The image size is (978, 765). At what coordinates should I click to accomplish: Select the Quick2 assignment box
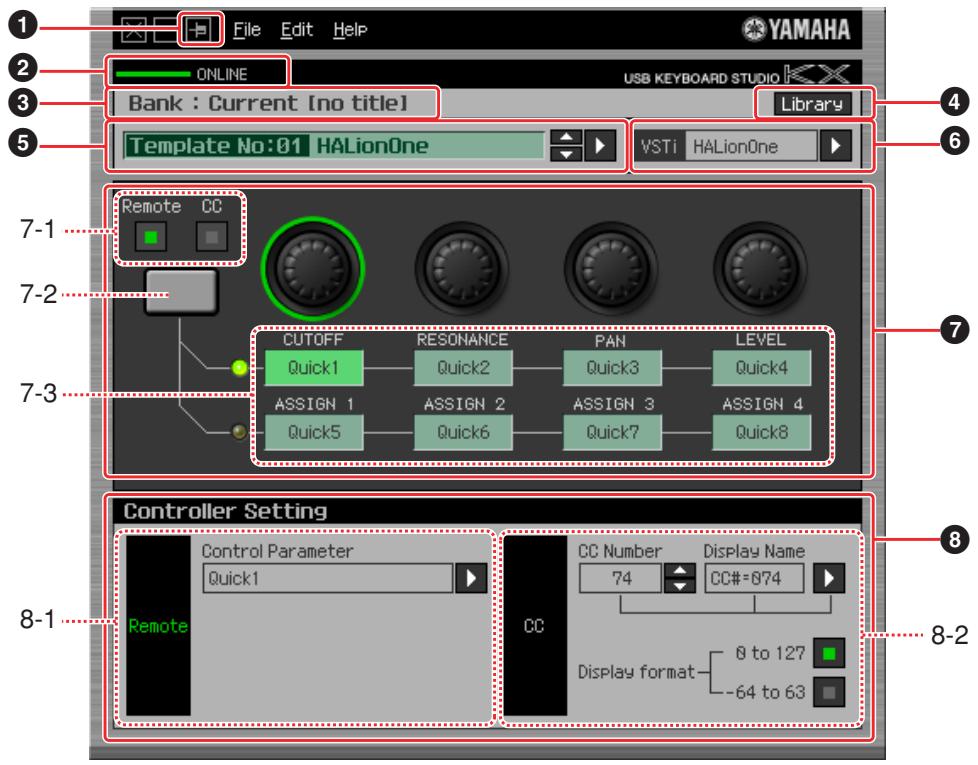click(463, 368)
